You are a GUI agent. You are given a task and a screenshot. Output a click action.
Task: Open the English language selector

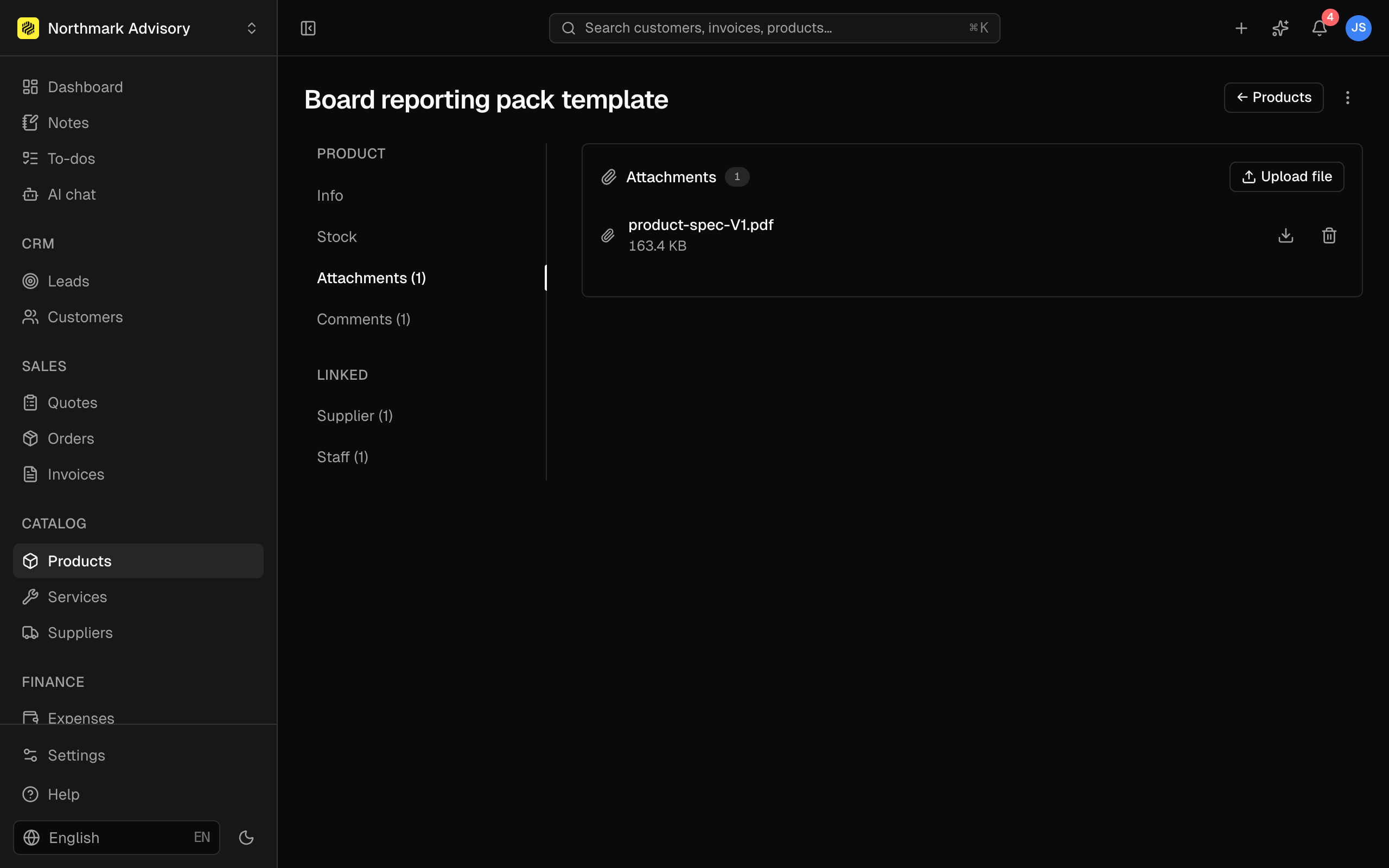coord(117,838)
